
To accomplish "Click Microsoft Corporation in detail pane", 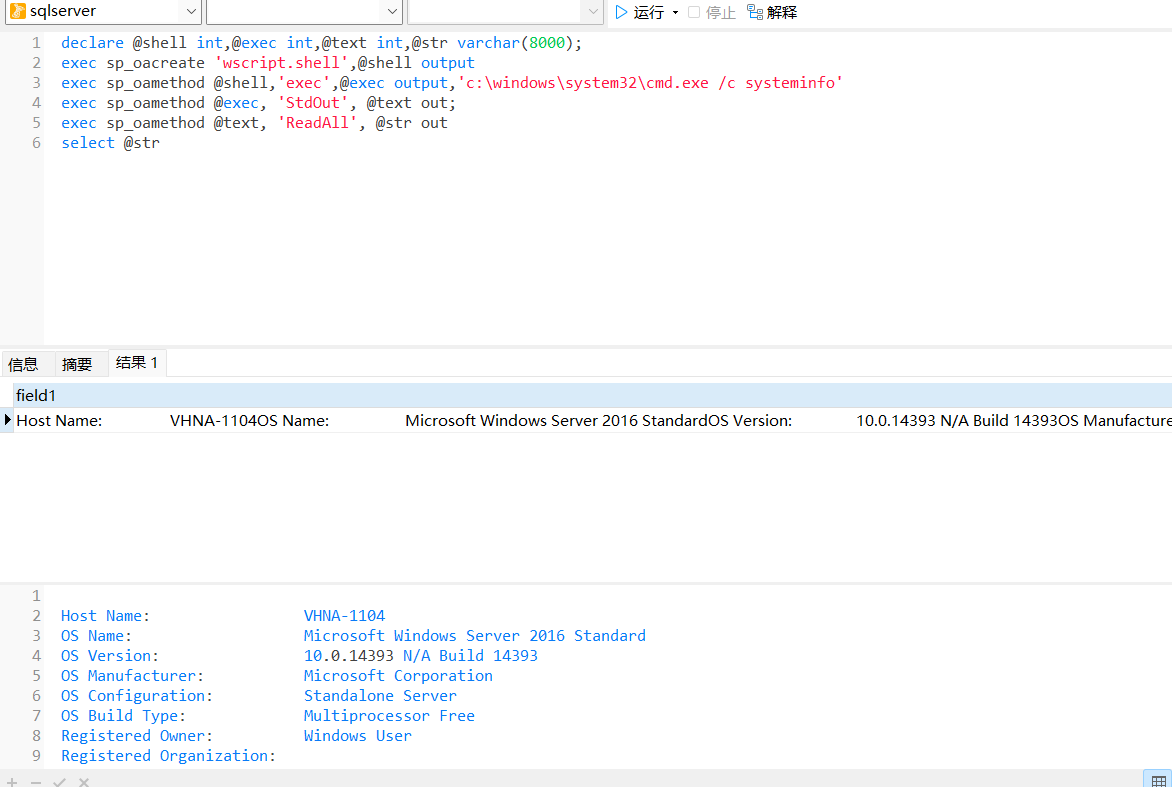I will tap(398, 676).
